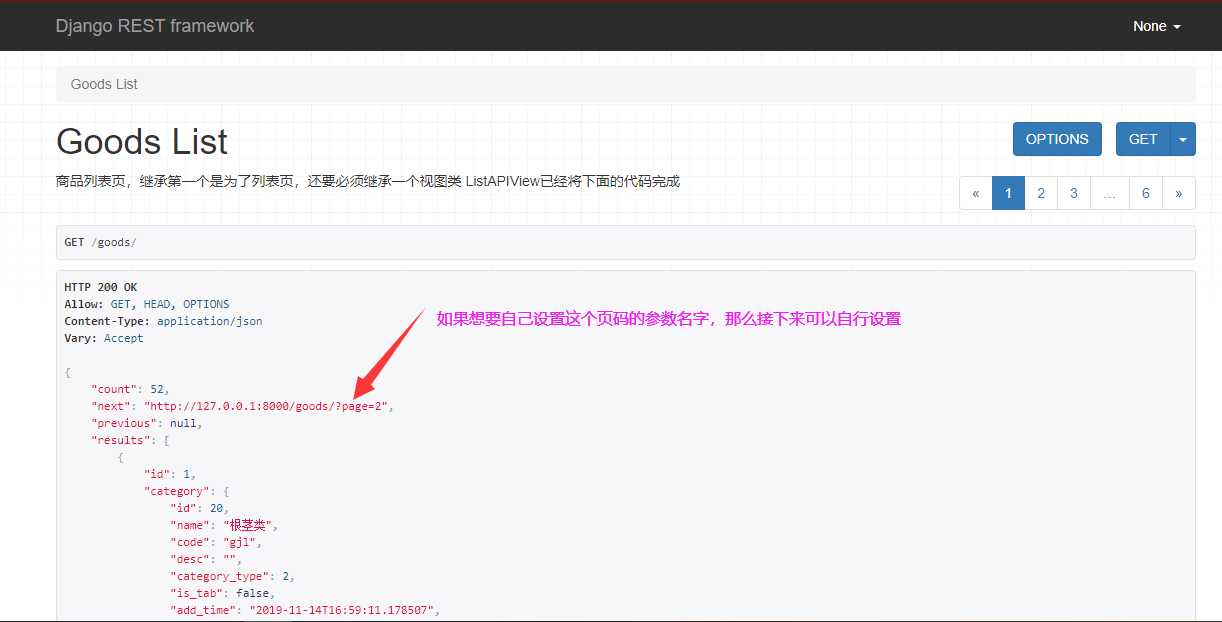
Task: Go to next page with » arrow
Action: pyautogui.click(x=1179, y=193)
